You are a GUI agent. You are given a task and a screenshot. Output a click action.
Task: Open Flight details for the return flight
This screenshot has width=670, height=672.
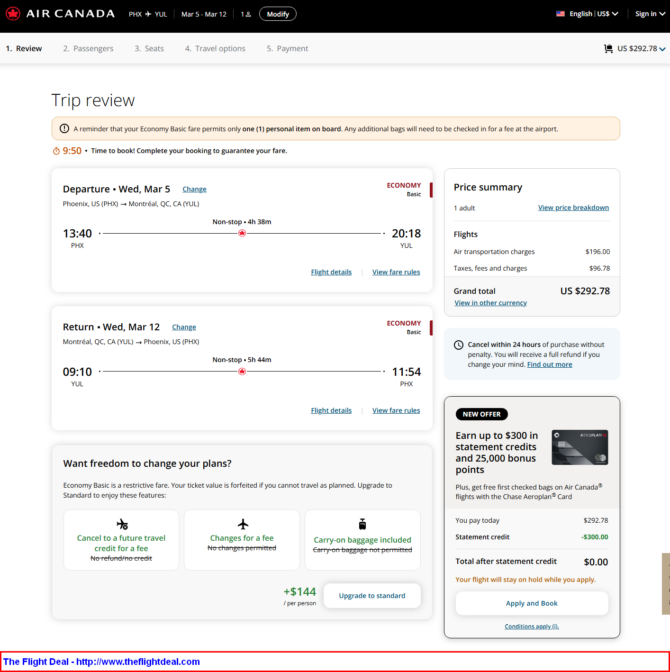331,411
